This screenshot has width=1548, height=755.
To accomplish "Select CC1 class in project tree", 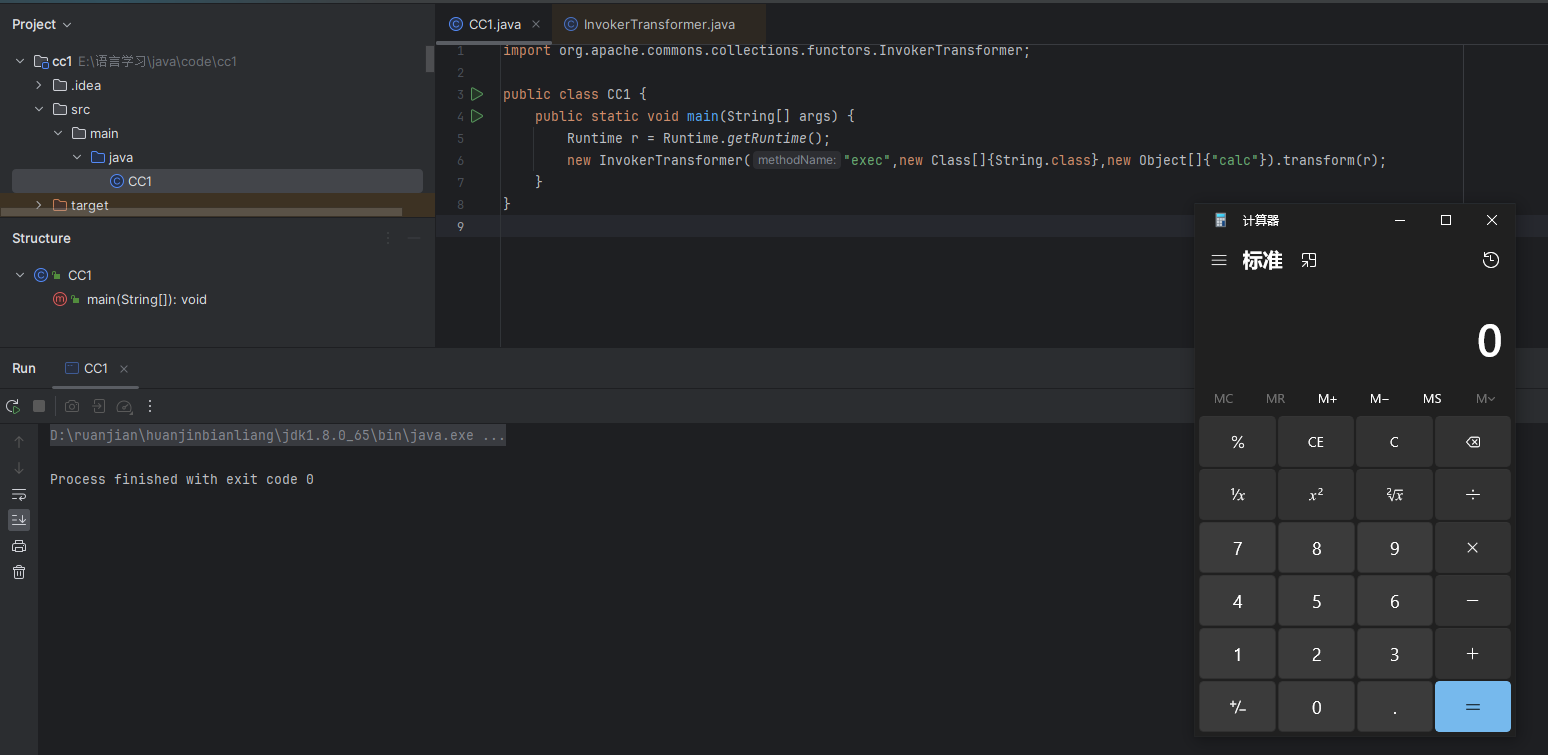I will pyautogui.click(x=217, y=181).
